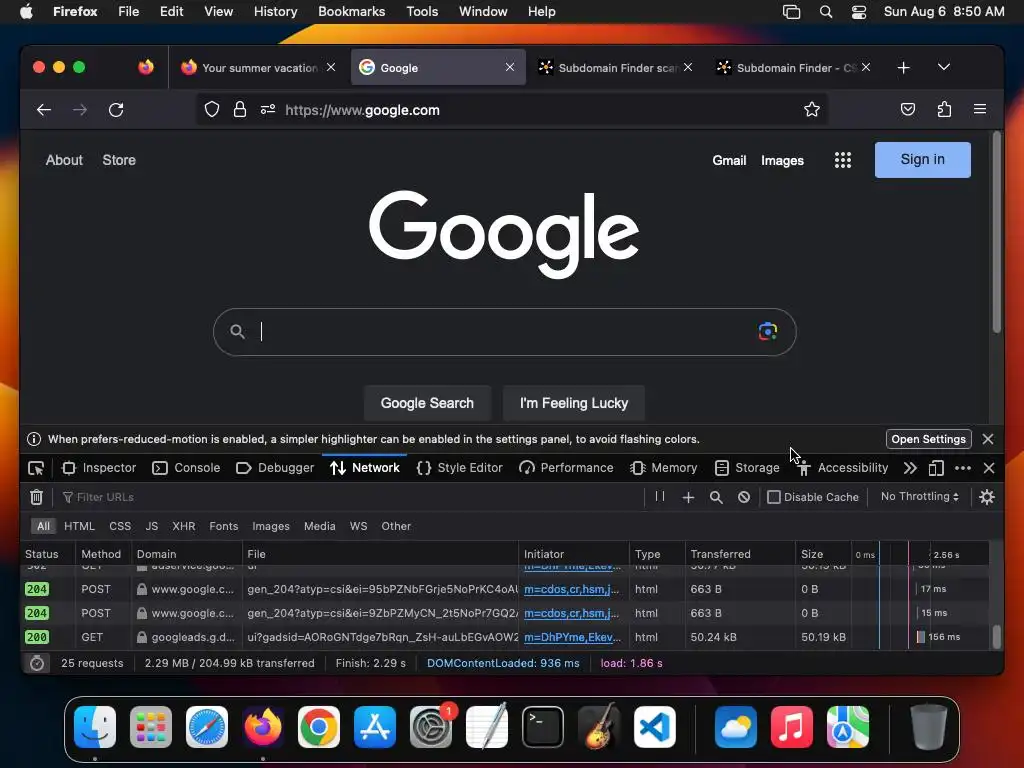Image resolution: width=1024 pixels, height=768 pixels.
Task: Sort requests by Transferred column
Action: click(x=739, y=554)
